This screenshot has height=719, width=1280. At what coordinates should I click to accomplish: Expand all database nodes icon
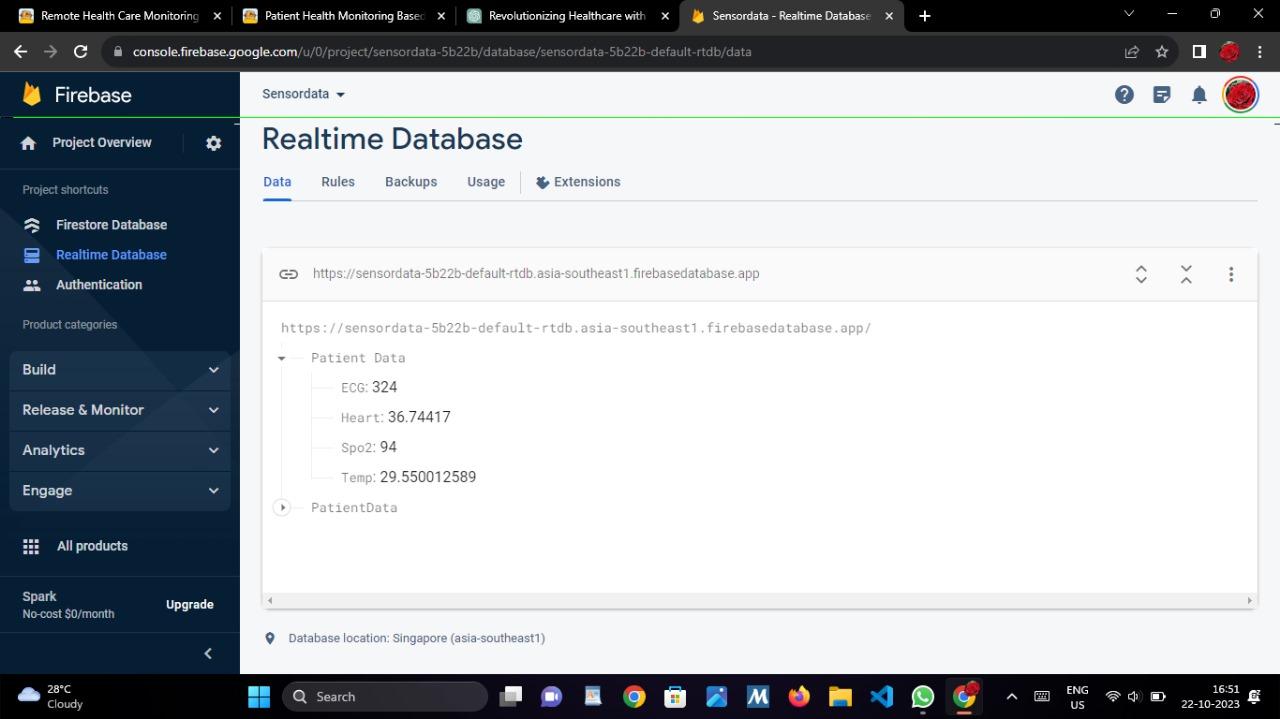[1141, 274]
